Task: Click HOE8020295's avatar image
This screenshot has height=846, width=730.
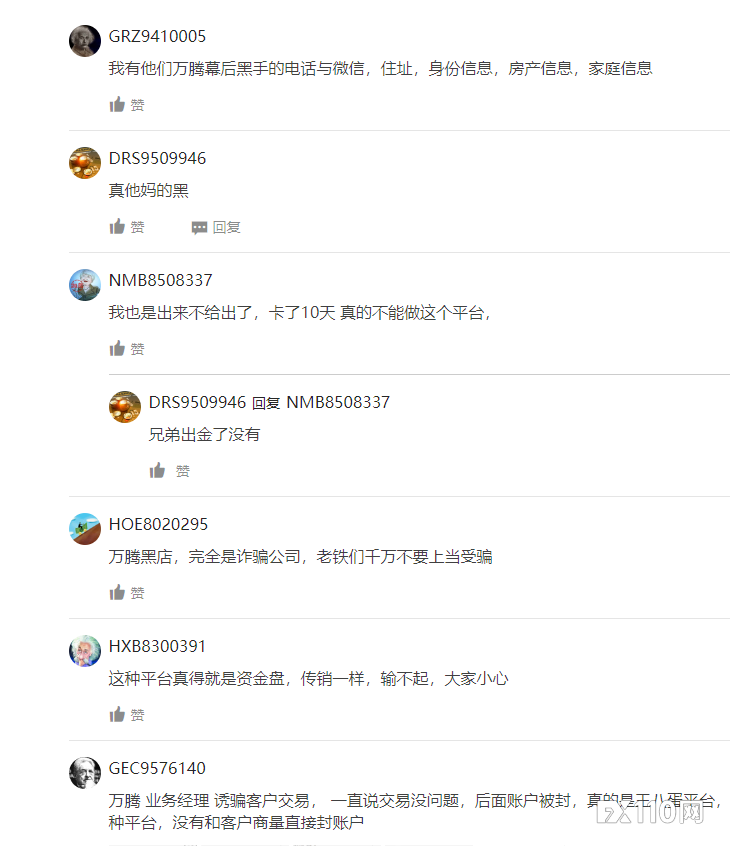Action: pos(85,528)
